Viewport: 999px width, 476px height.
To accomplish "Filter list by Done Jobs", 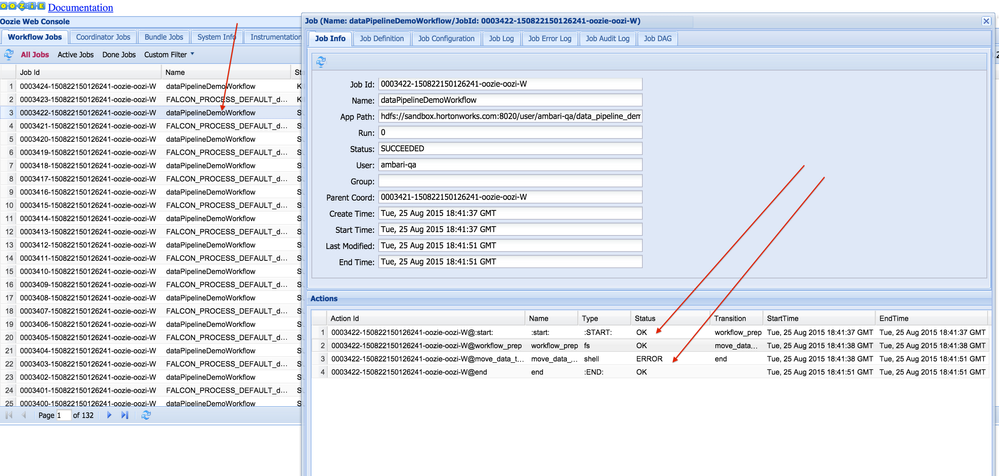I will 119,54.
